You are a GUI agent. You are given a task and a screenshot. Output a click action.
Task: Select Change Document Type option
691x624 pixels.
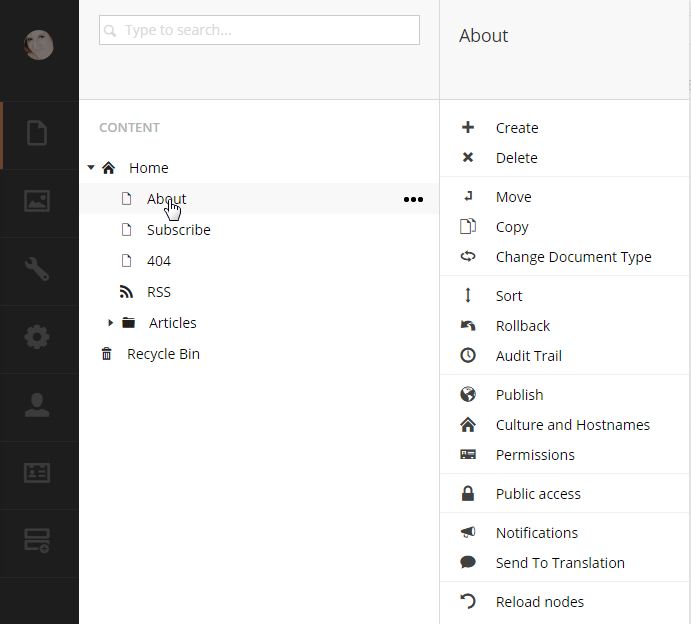coord(573,257)
